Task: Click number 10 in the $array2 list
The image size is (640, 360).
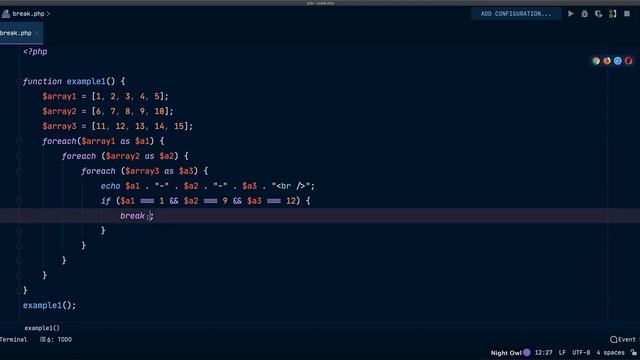Action: (159, 111)
